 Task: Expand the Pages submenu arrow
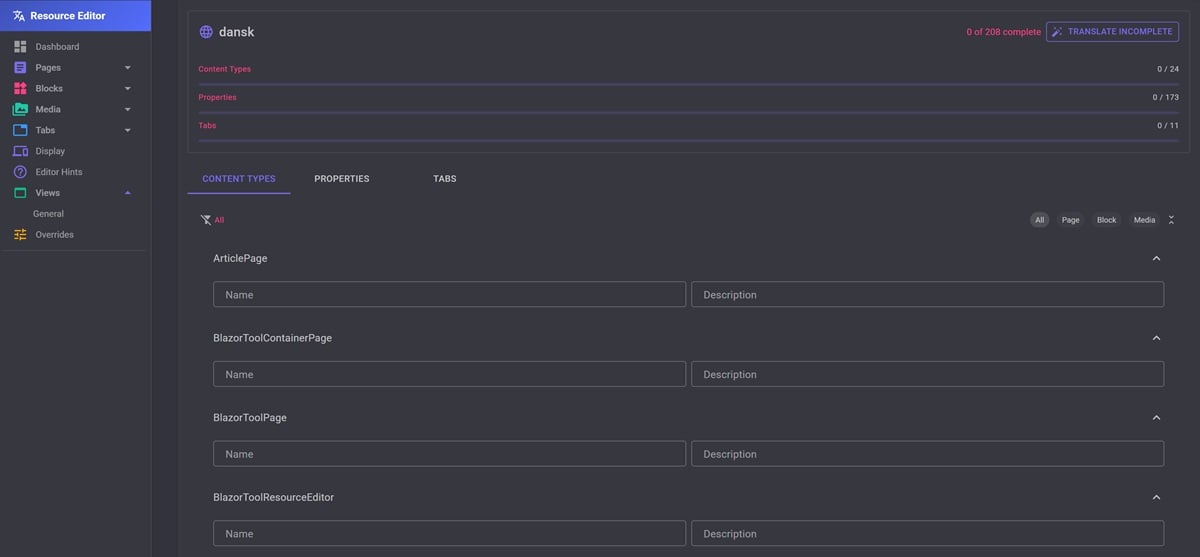pyautogui.click(x=127, y=68)
